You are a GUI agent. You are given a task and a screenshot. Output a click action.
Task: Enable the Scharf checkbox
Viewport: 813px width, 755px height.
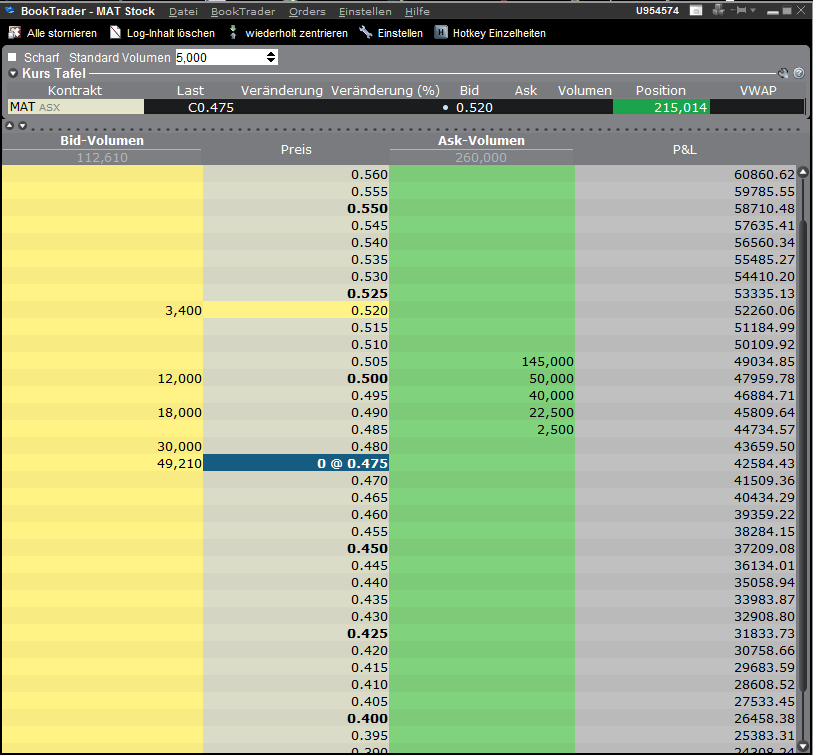(13, 58)
